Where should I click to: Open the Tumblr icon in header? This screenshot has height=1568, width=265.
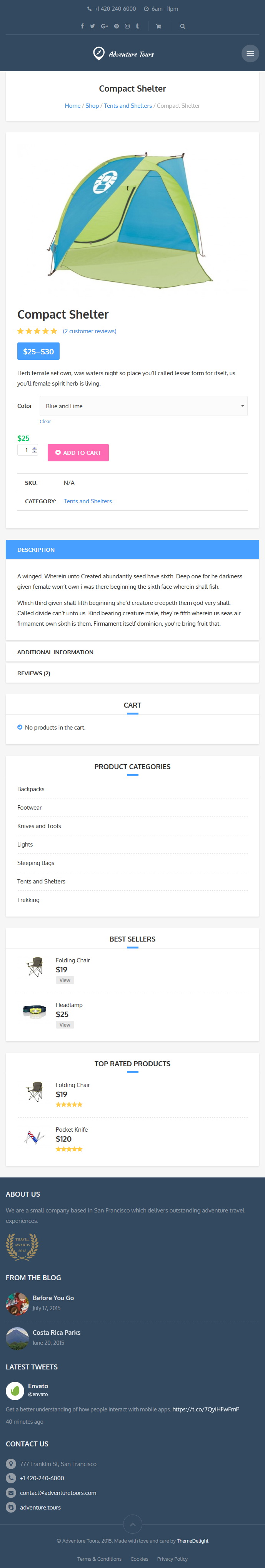137,26
